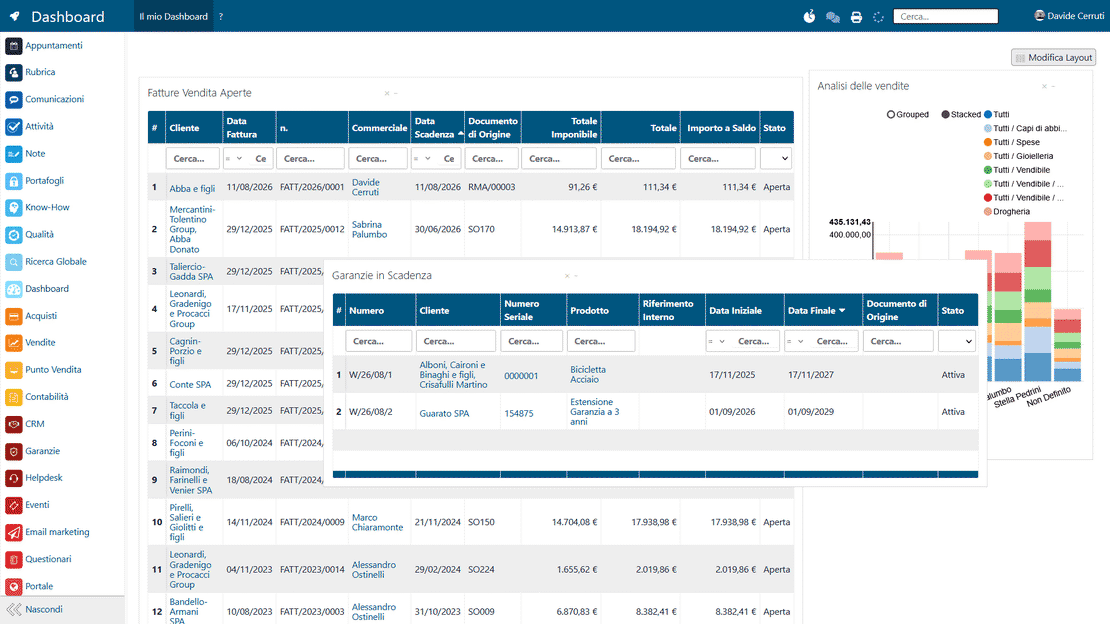Open the Contabilità sidebar icon
1110x624 pixels.
coord(13,397)
